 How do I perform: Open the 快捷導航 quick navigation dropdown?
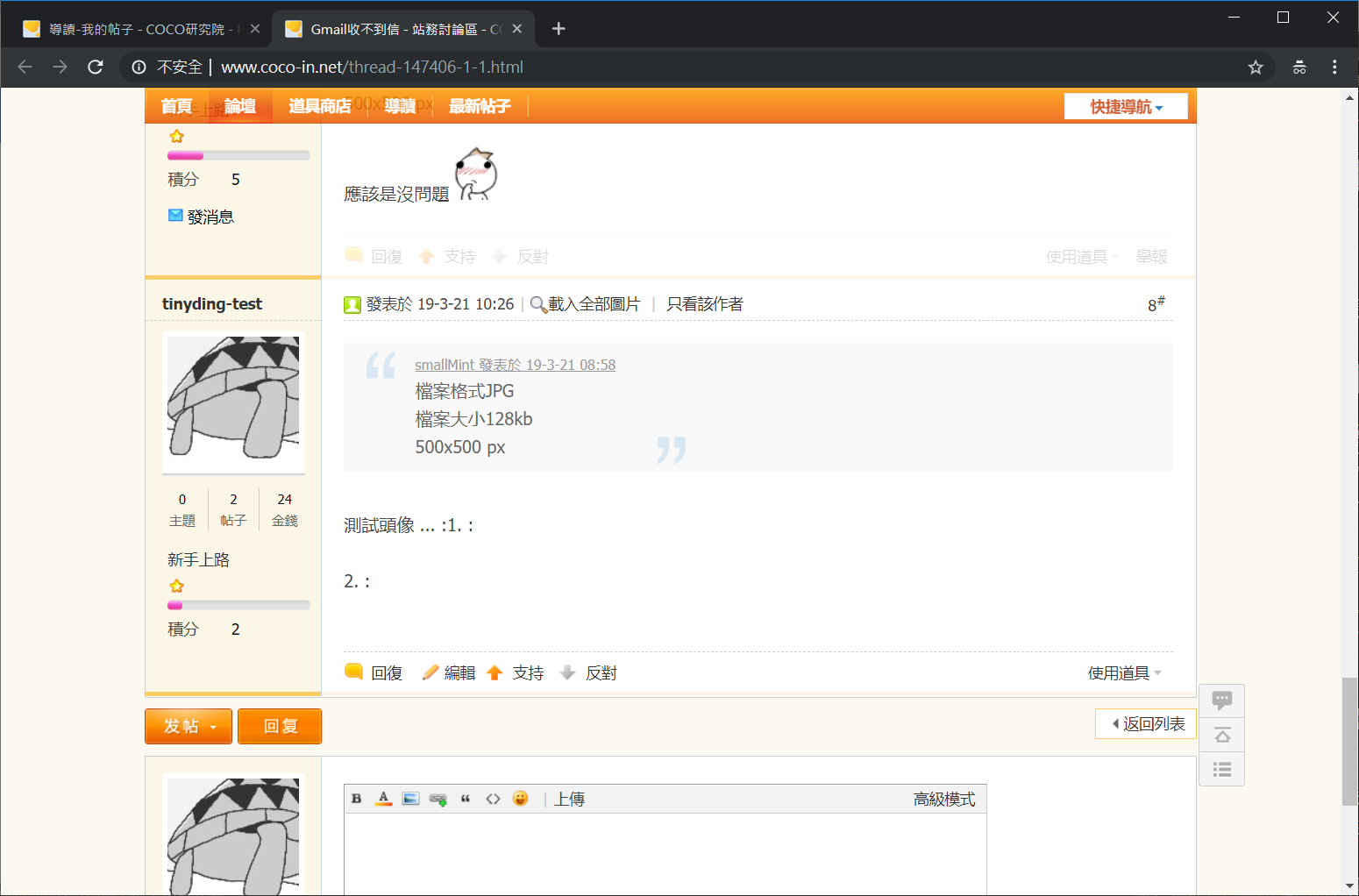tap(1126, 106)
